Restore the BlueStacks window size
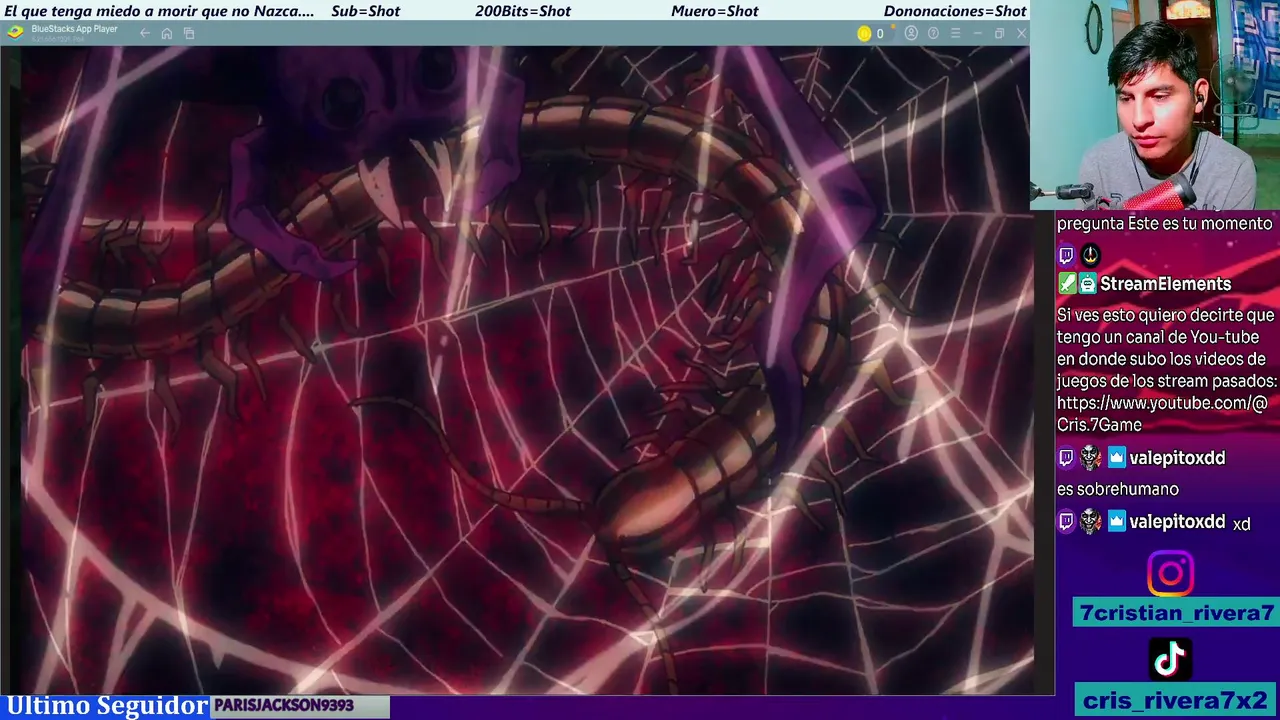This screenshot has height=720, width=1280. pyautogui.click(x=999, y=33)
